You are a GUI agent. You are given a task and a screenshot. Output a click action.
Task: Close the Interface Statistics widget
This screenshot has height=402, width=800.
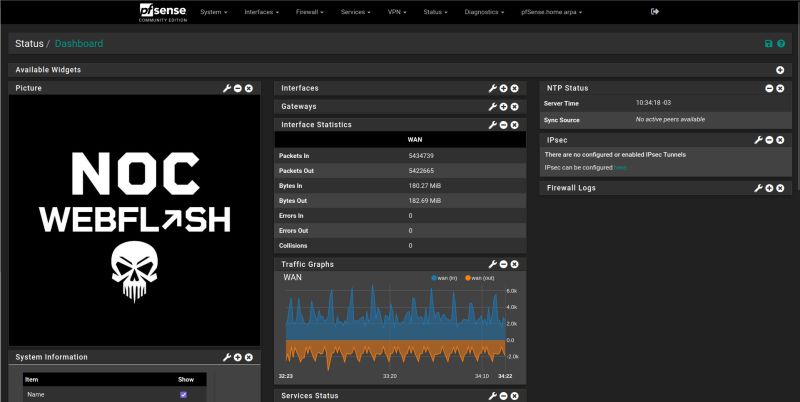514,125
